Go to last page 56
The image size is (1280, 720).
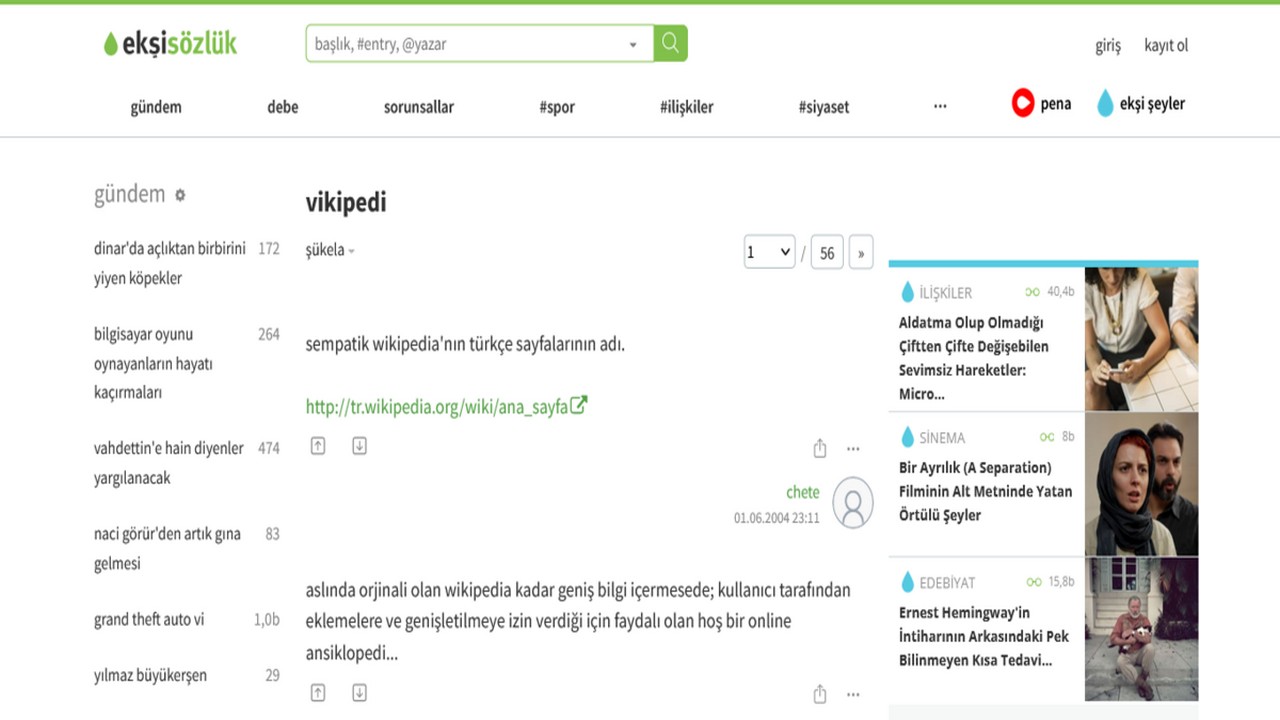[827, 253]
